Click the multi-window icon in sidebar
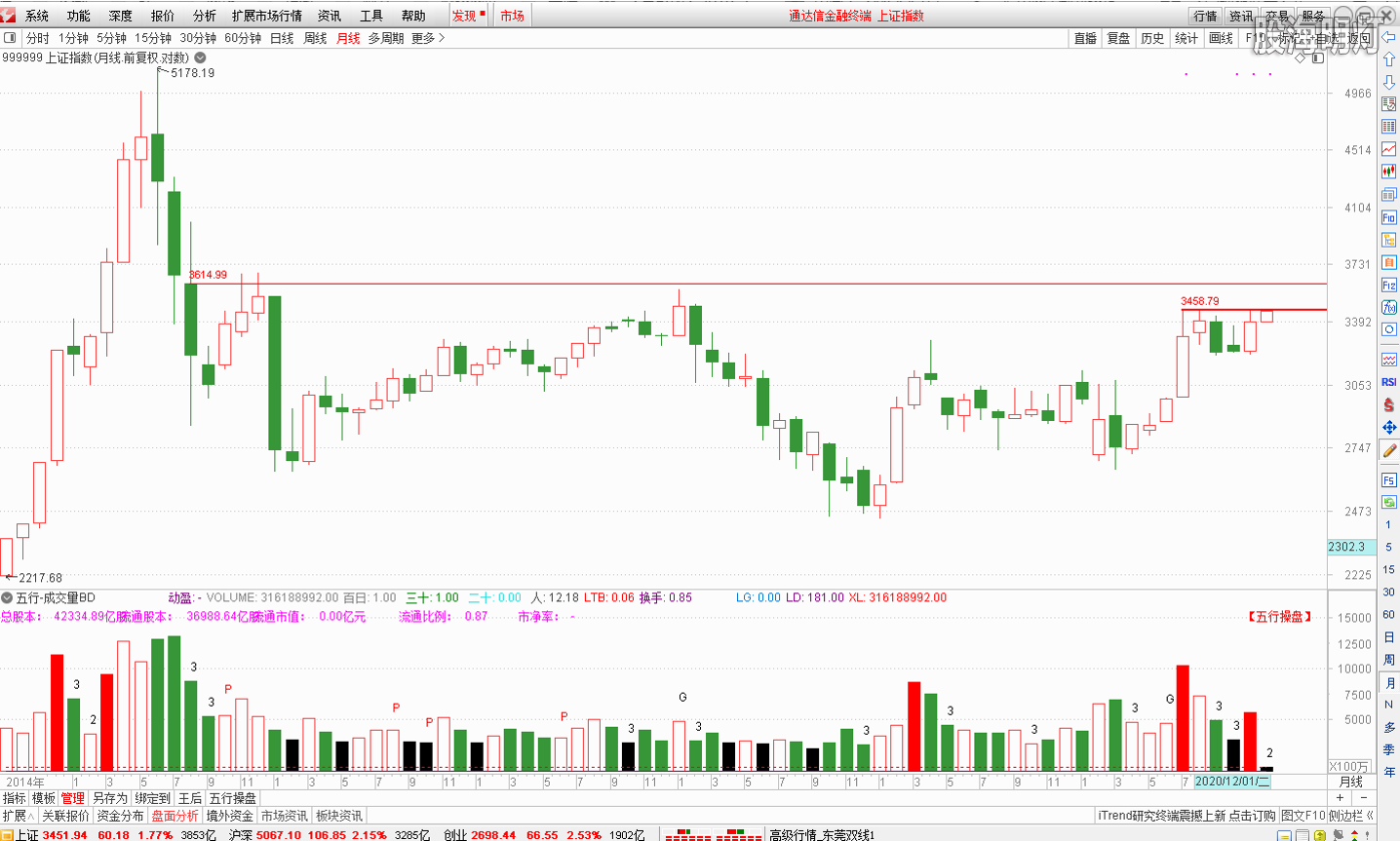 click(1389, 194)
